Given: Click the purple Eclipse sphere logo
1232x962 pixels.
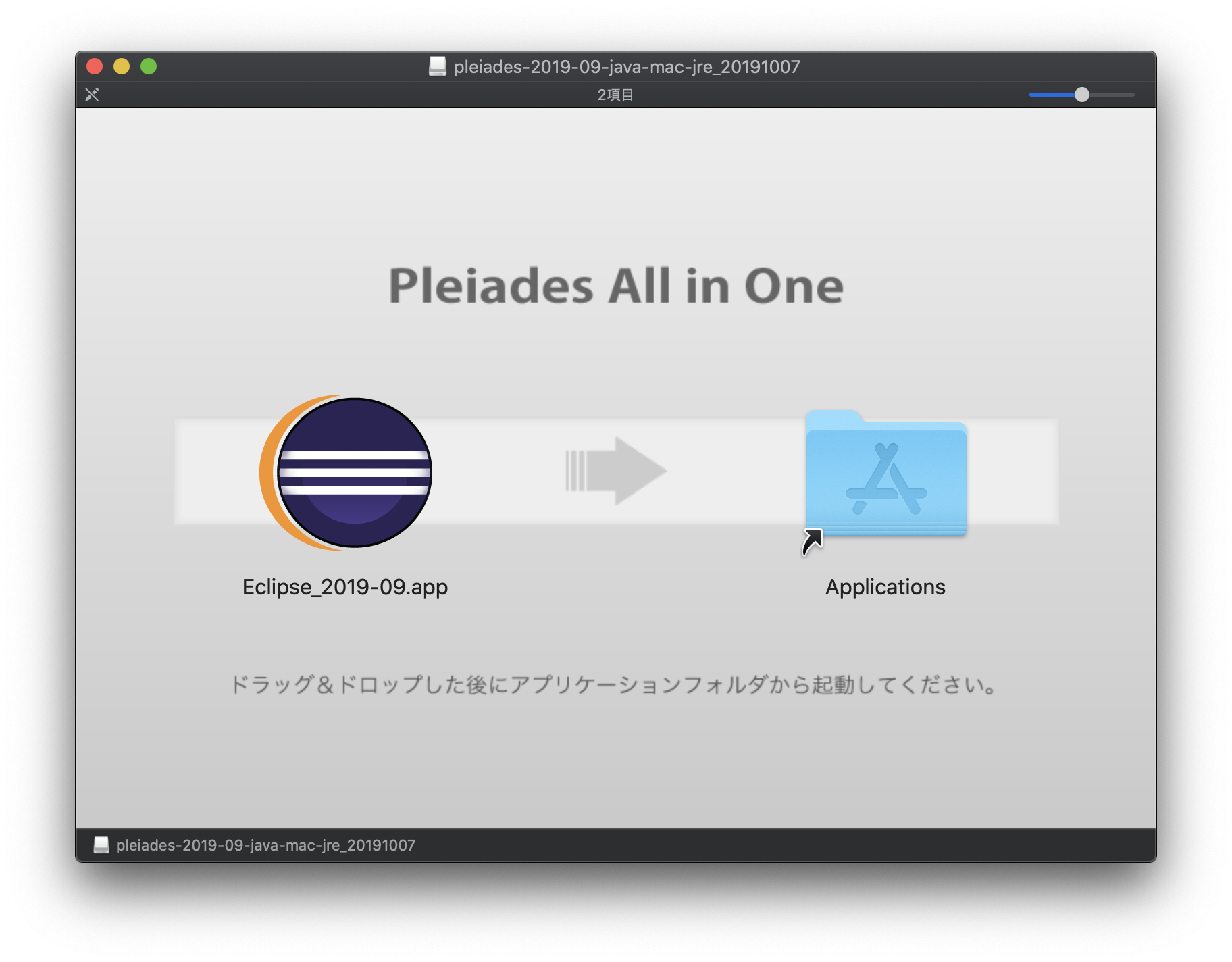Looking at the screenshot, I should [x=358, y=473].
